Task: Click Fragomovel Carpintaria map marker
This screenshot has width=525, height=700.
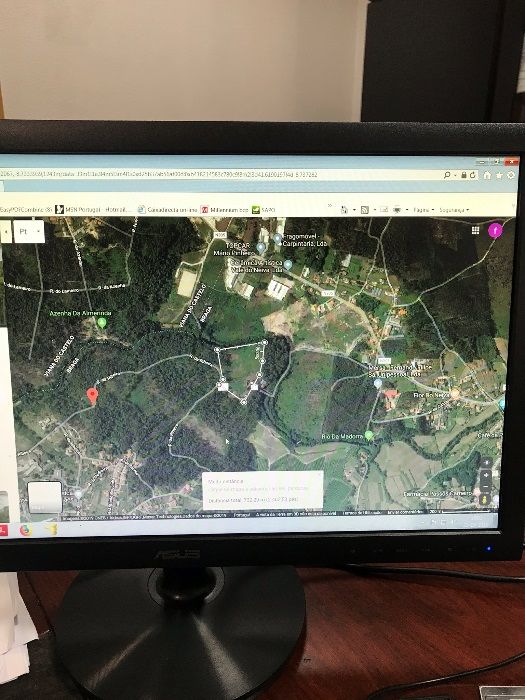Action: 277,239
